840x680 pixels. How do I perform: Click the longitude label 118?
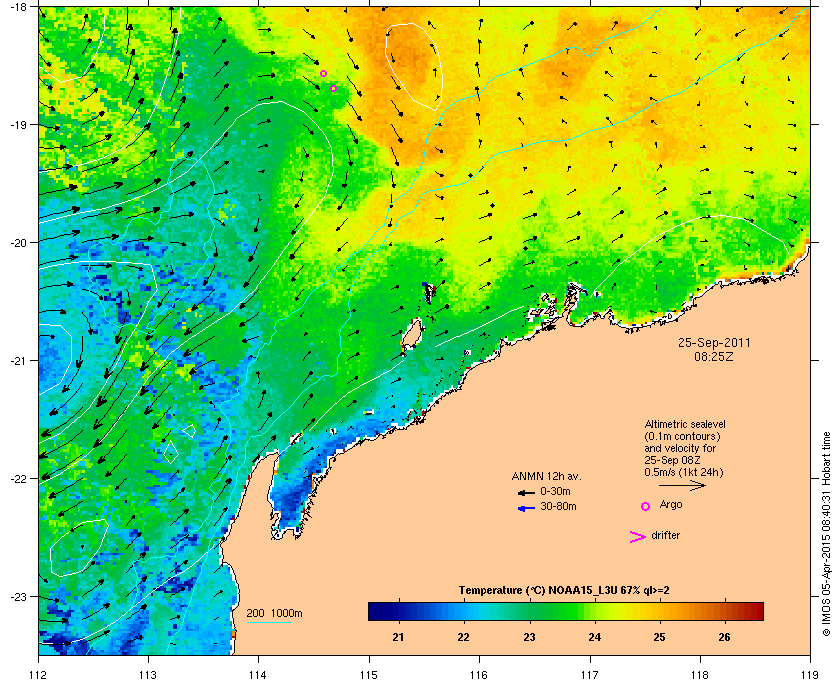700,674
